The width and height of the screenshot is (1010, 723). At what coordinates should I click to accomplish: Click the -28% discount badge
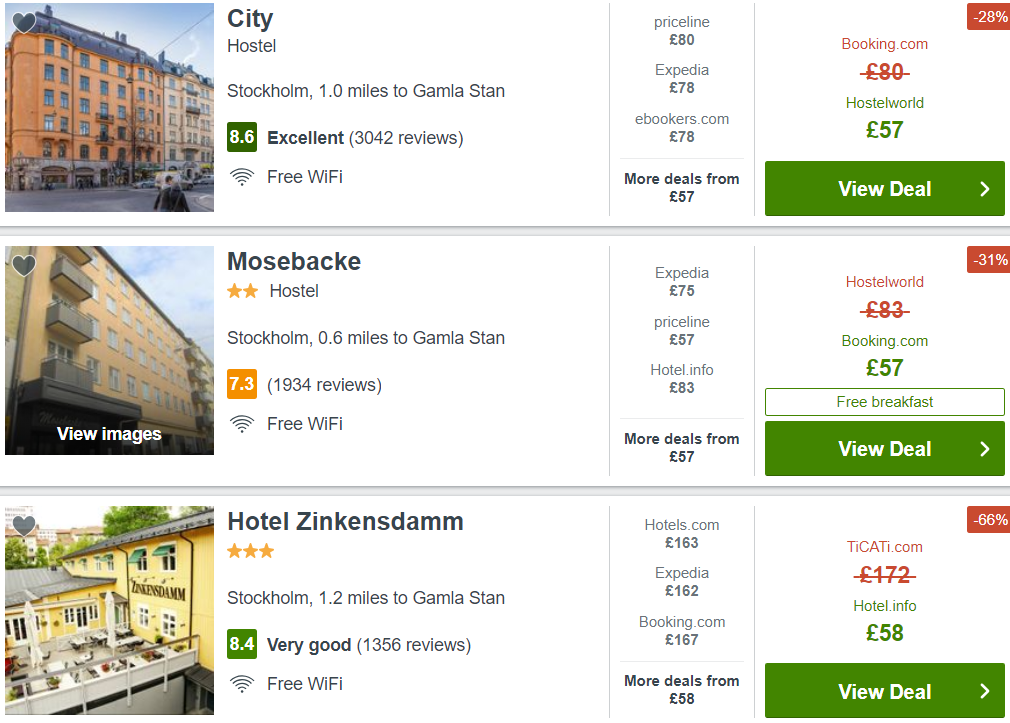(988, 17)
